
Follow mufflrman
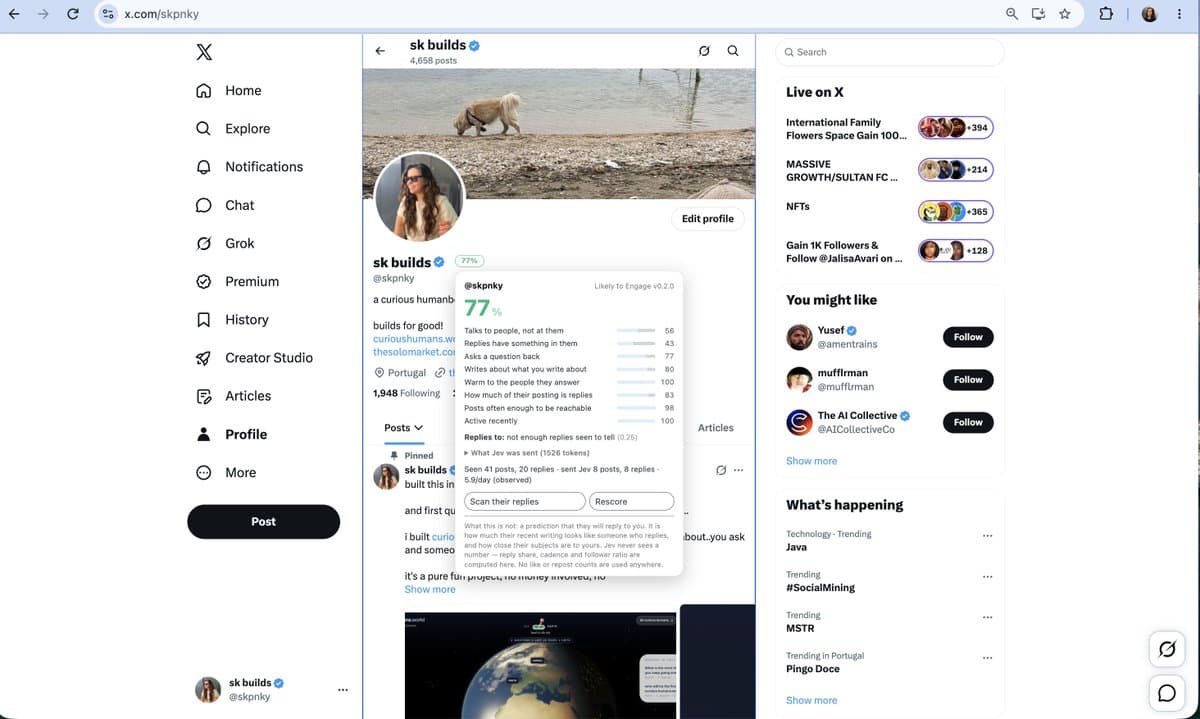968,380
